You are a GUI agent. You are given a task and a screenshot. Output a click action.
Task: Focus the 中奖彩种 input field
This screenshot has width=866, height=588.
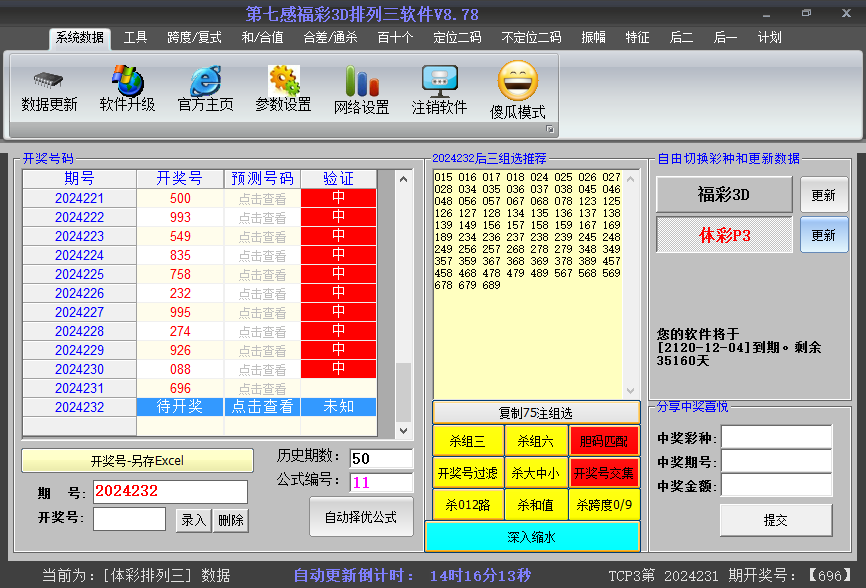(777, 437)
